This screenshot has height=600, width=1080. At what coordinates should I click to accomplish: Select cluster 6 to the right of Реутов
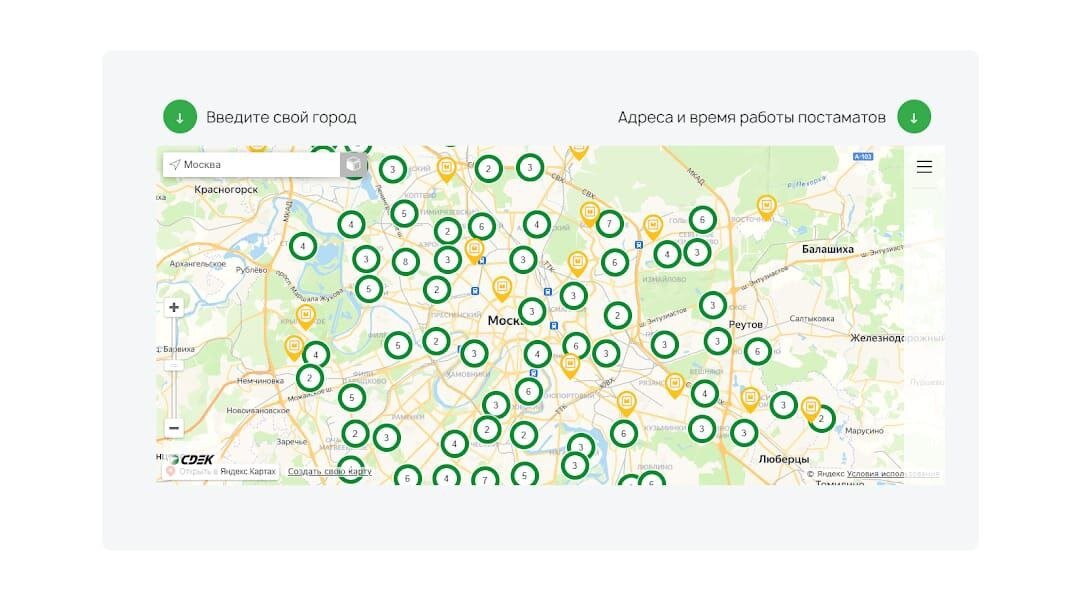pyautogui.click(x=758, y=351)
